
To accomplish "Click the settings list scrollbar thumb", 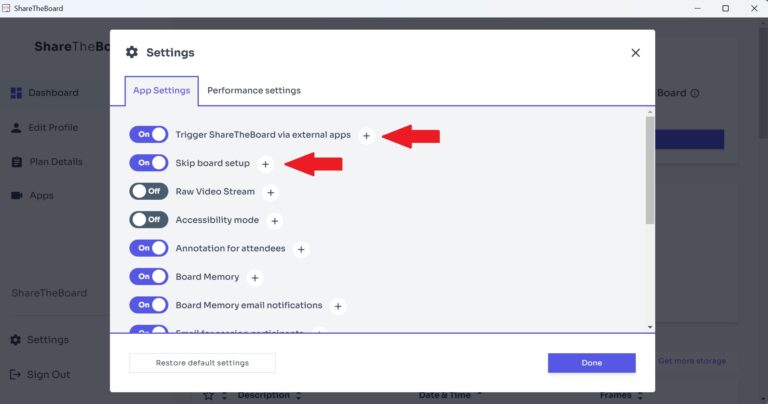I will tap(650, 170).
